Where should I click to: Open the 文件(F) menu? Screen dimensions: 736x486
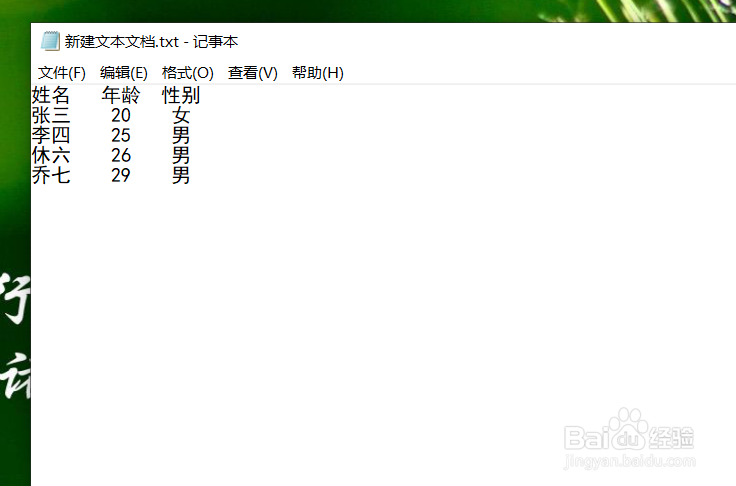pyautogui.click(x=61, y=73)
